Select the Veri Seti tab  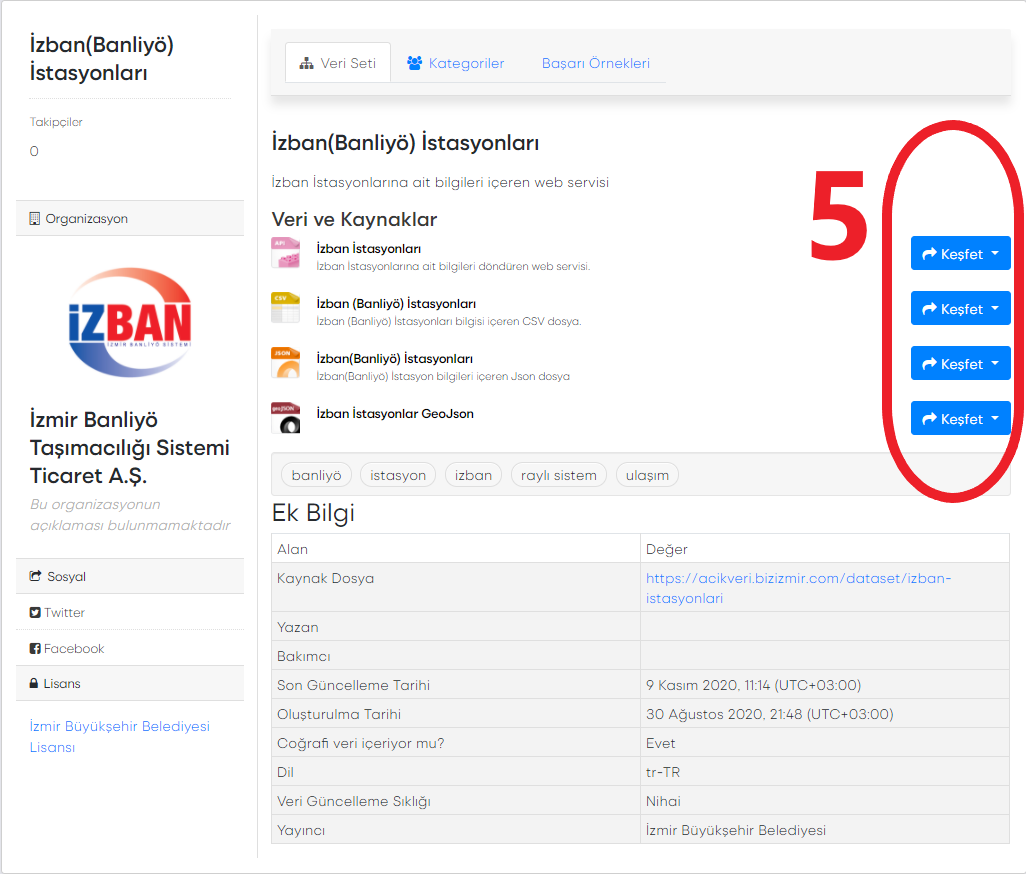click(x=338, y=63)
